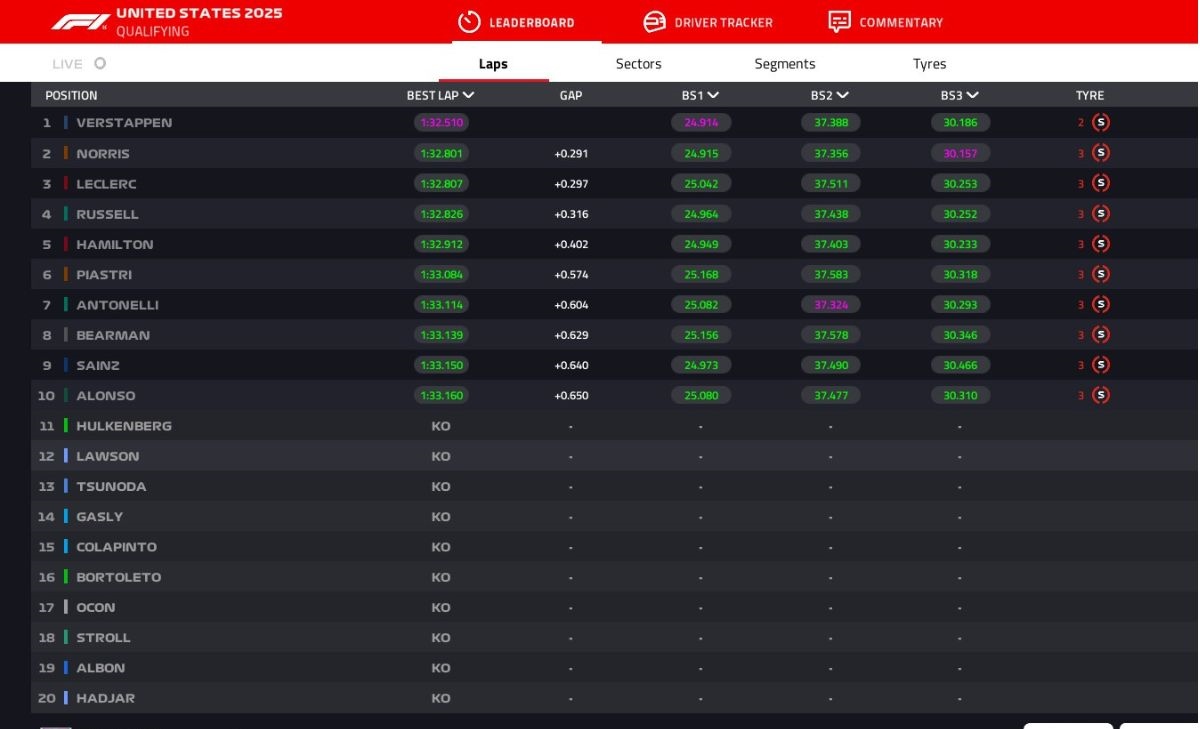1200x729 pixels.
Task: Expand the BS1 column dropdown
Action: point(713,96)
